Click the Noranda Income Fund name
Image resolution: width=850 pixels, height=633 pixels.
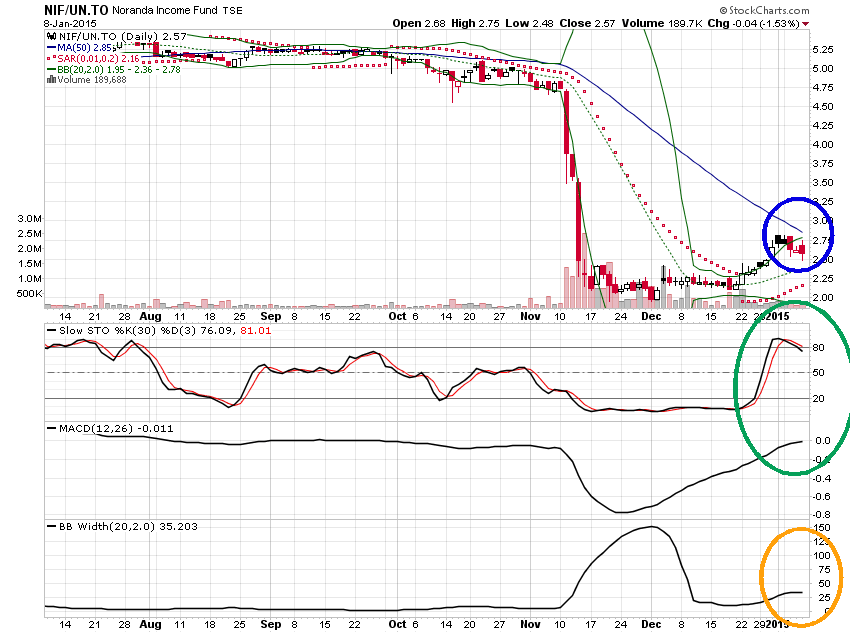tap(164, 10)
